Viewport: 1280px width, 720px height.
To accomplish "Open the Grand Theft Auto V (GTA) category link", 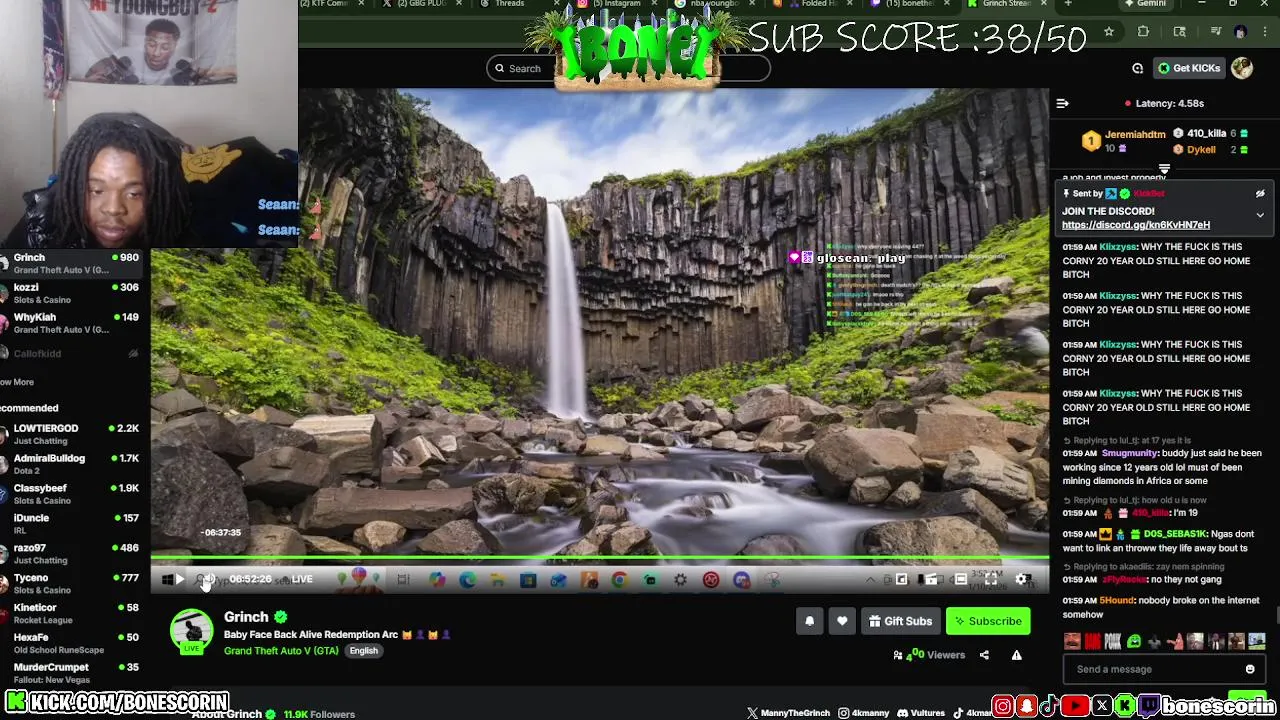I will 281,651.
